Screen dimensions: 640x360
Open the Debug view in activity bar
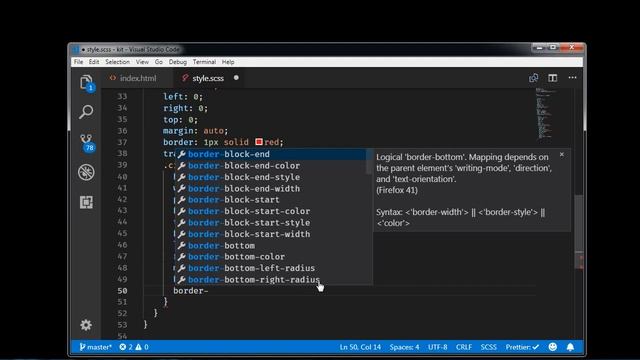pyautogui.click(x=86, y=172)
